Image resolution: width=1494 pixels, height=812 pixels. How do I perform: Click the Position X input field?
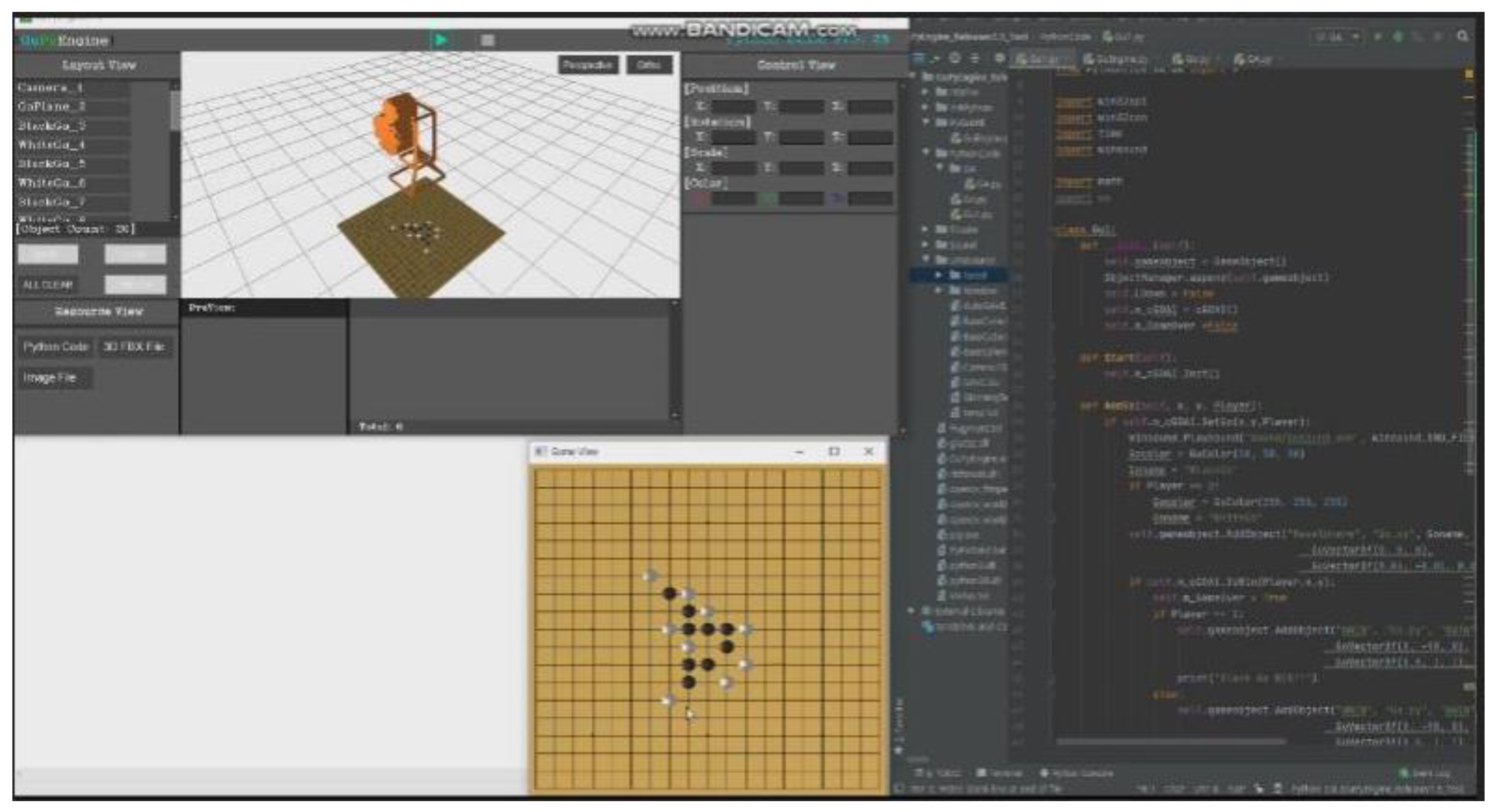(x=733, y=107)
